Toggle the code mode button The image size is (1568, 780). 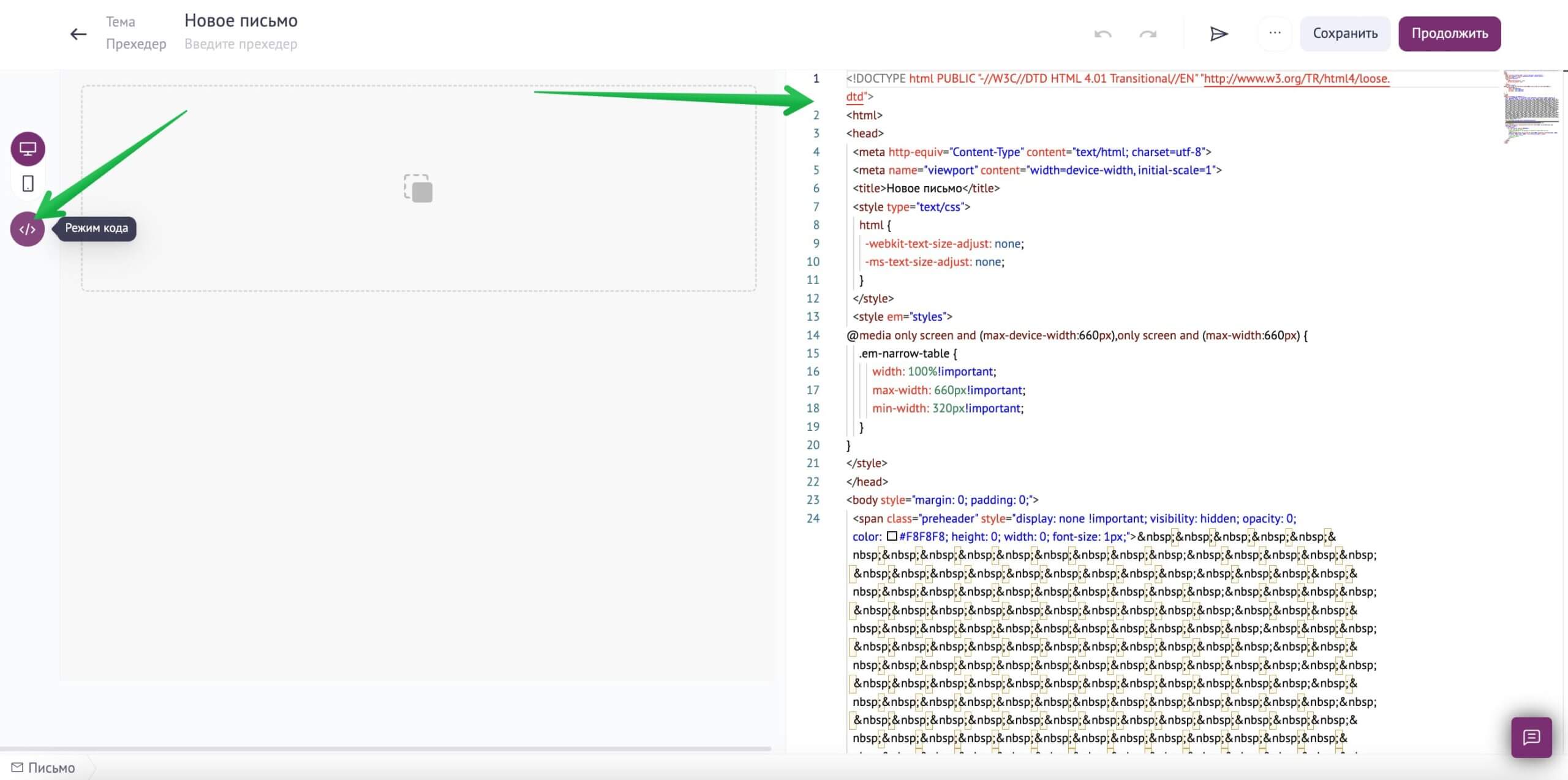click(x=28, y=229)
